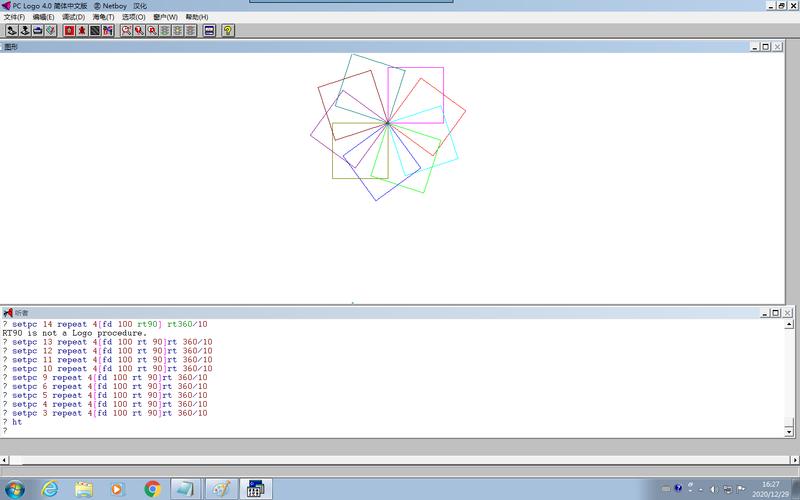Click the taskbar clock showing 16:27
The width and height of the screenshot is (800, 500).
point(770,489)
